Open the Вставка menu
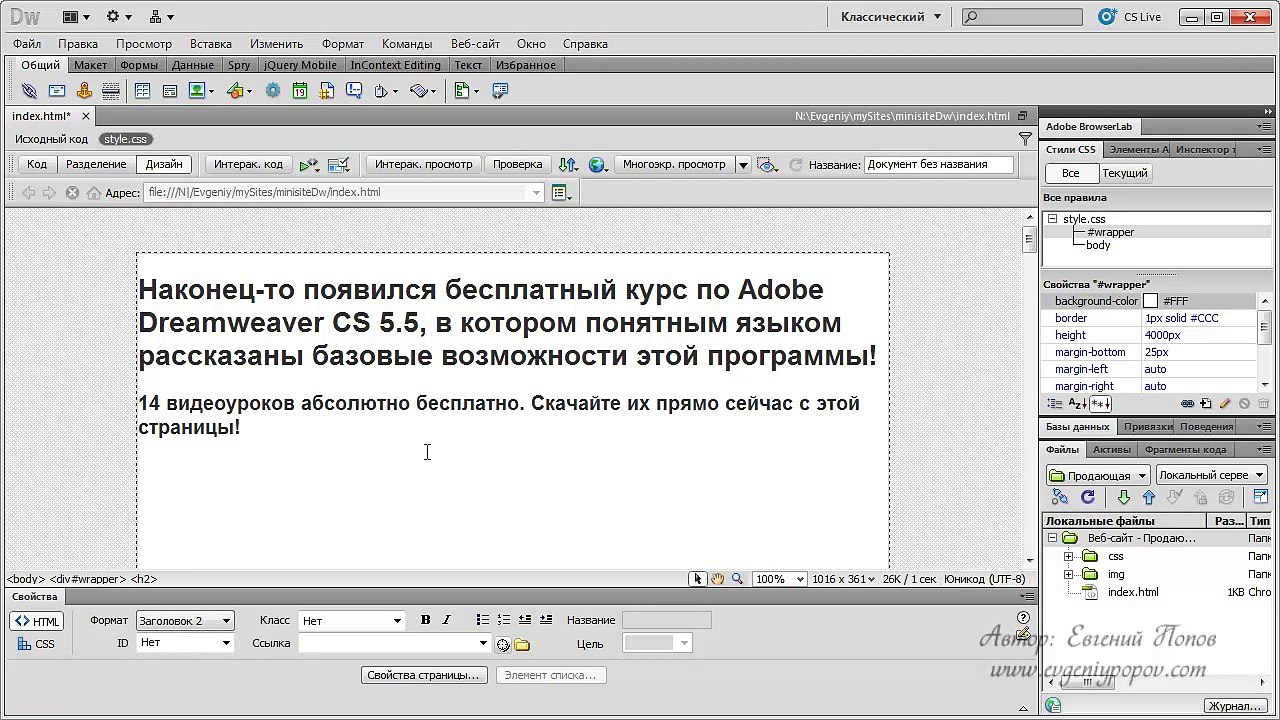 tap(210, 44)
